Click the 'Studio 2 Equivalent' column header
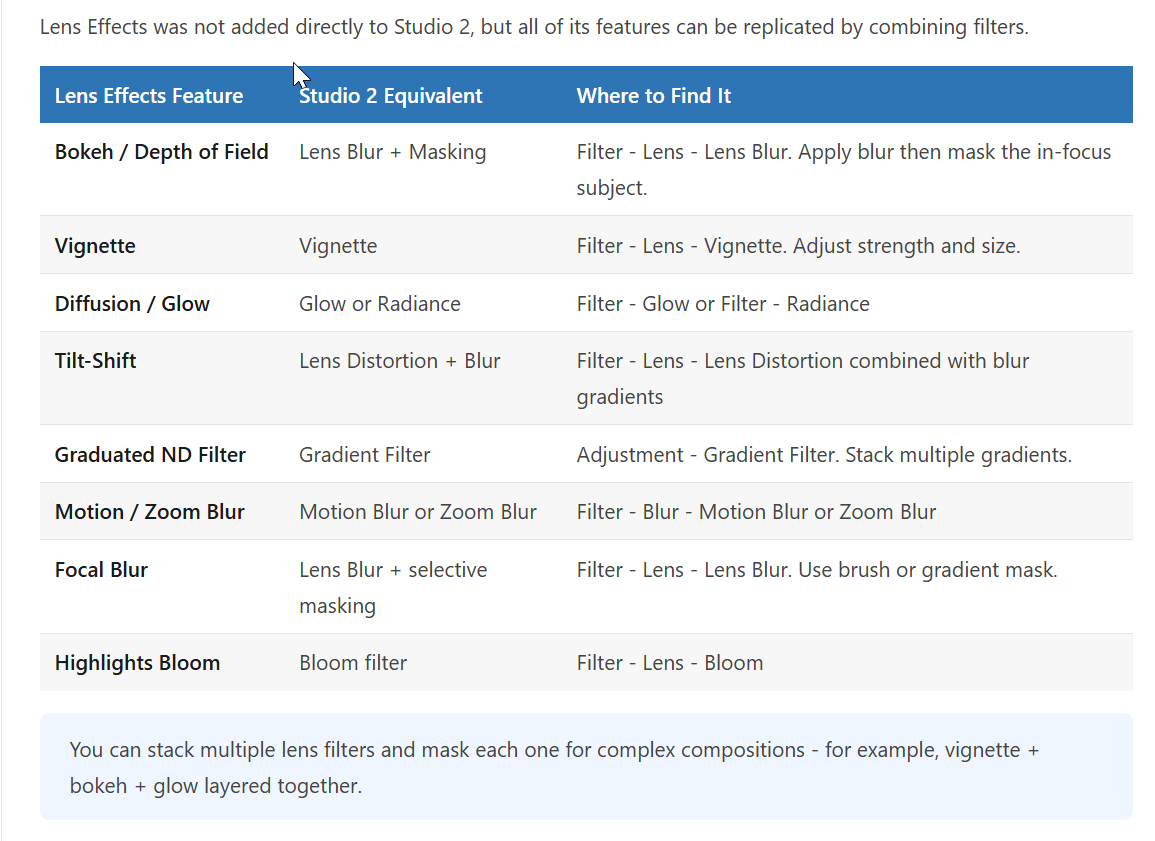1155x841 pixels. [390, 96]
